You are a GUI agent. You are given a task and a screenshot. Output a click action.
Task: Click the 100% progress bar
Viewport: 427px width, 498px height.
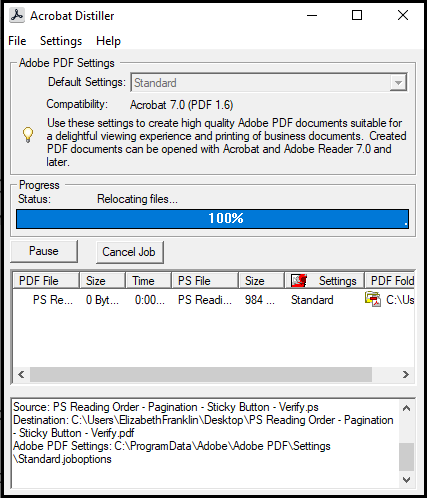click(212, 219)
